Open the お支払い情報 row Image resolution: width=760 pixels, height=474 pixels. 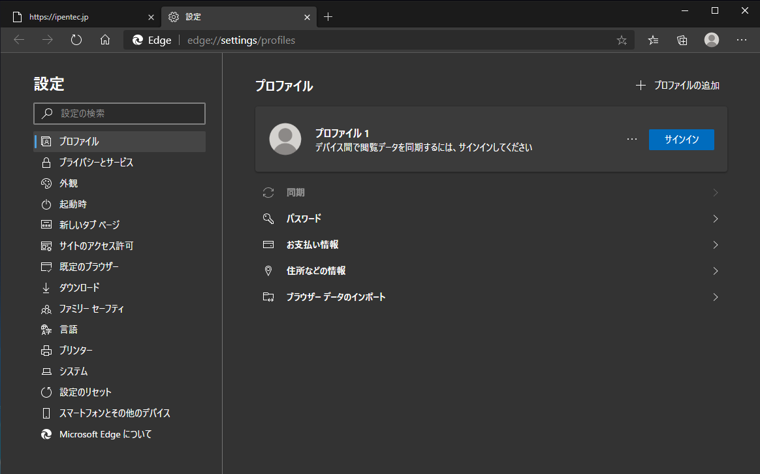click(491, 245)
